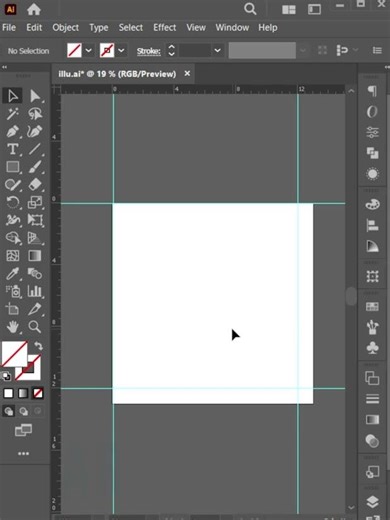Select the Perspective Grid tool
Screen dimensions: 390x520
click(x=35, y=238)
